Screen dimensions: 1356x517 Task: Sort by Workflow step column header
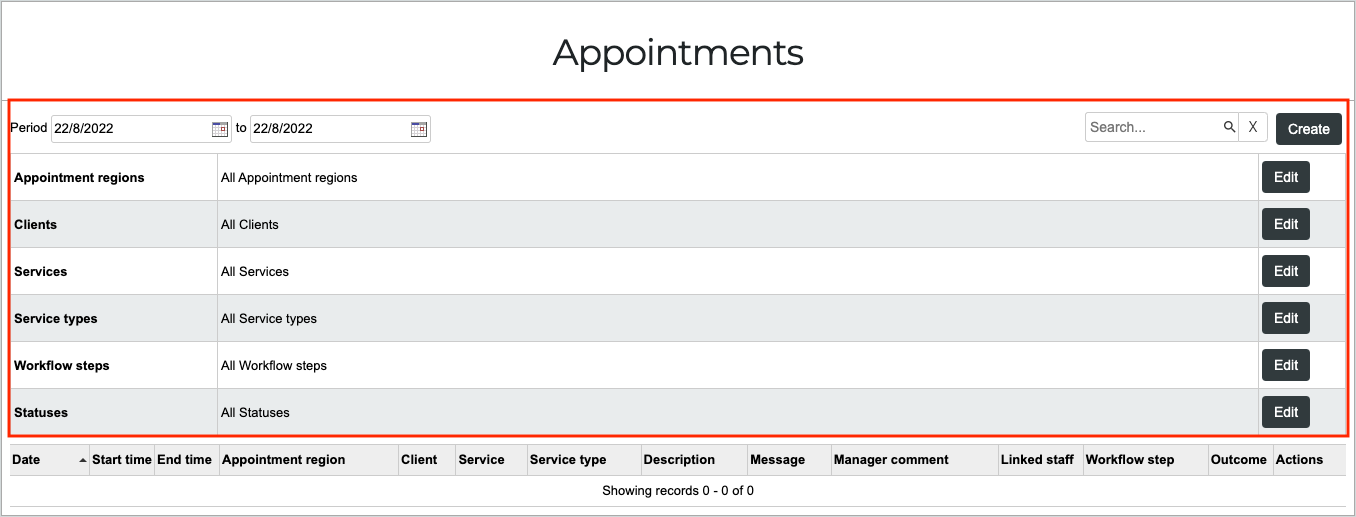coord(1130,460)
